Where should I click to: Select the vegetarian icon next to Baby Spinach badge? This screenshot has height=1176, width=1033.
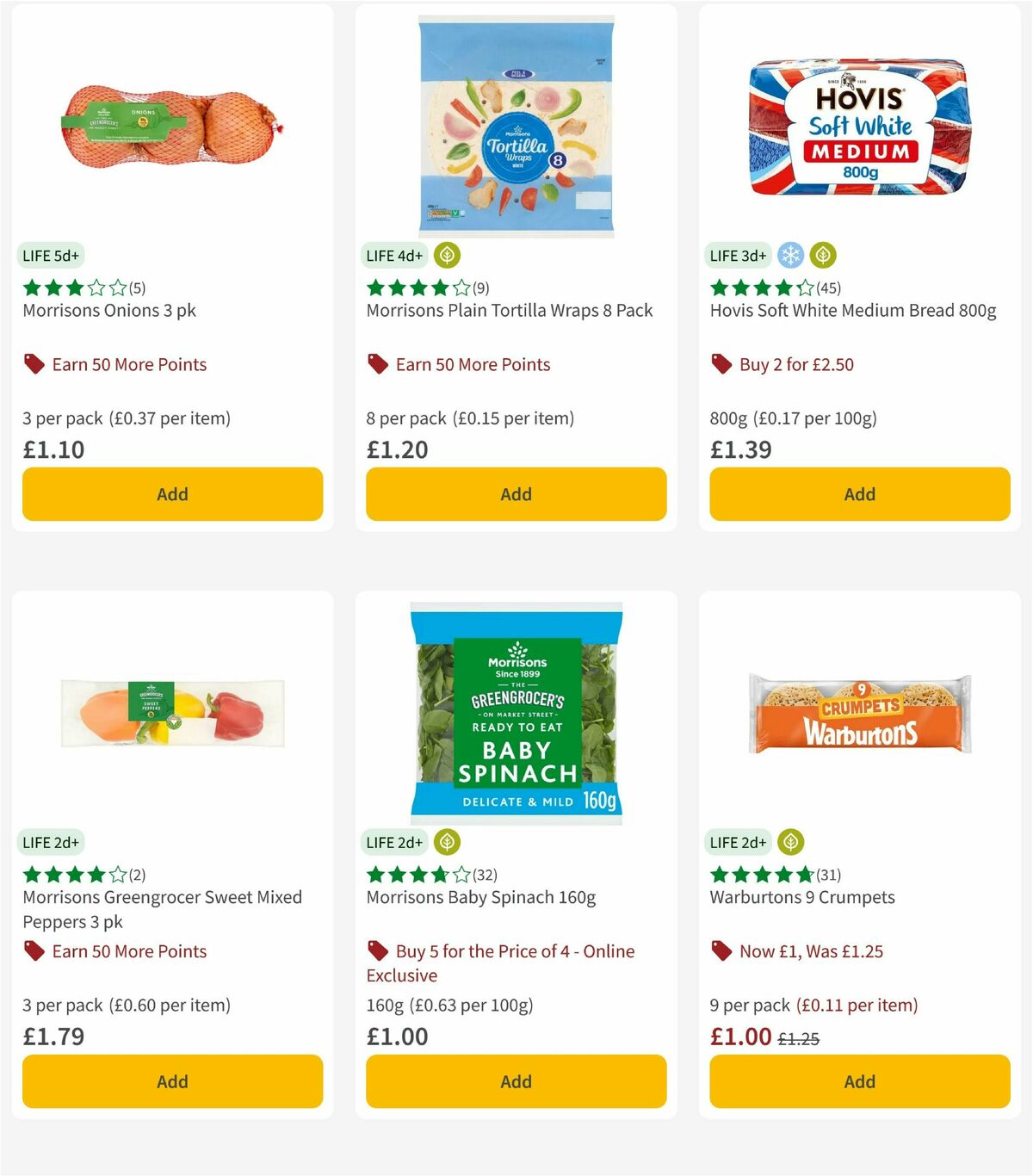pos(448,842)
